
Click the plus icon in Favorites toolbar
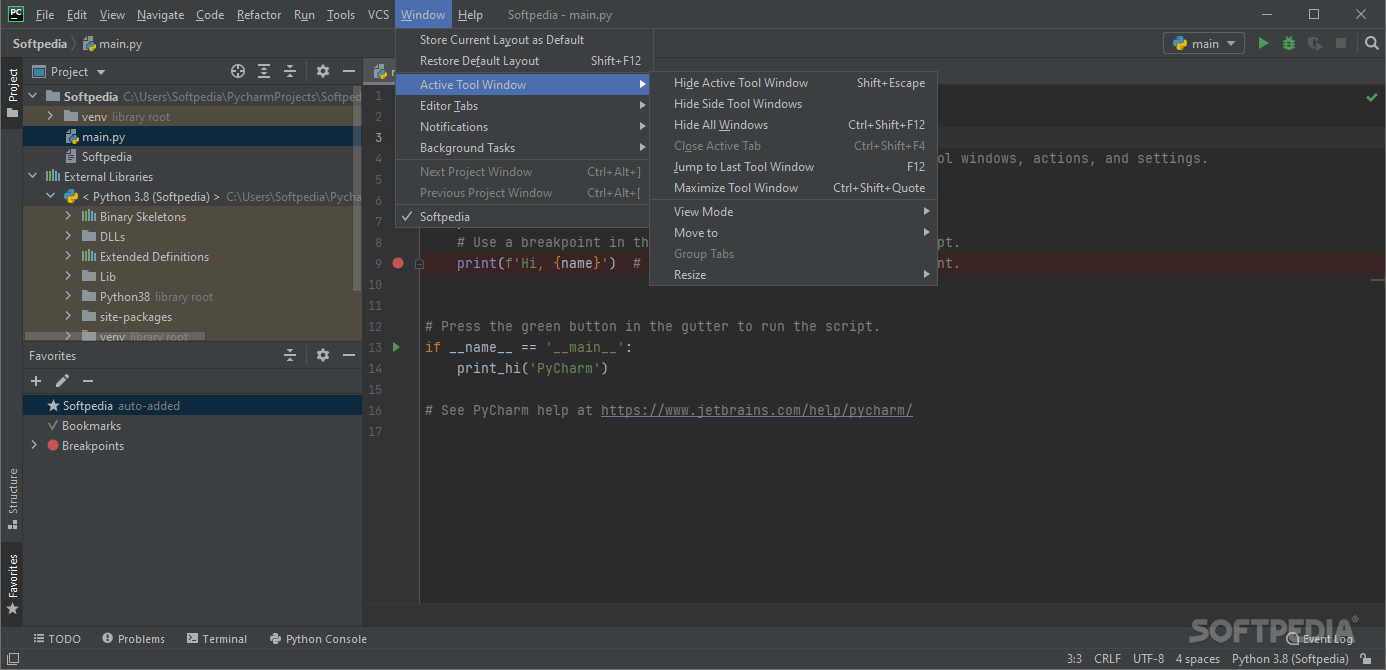tap(36, 381)
